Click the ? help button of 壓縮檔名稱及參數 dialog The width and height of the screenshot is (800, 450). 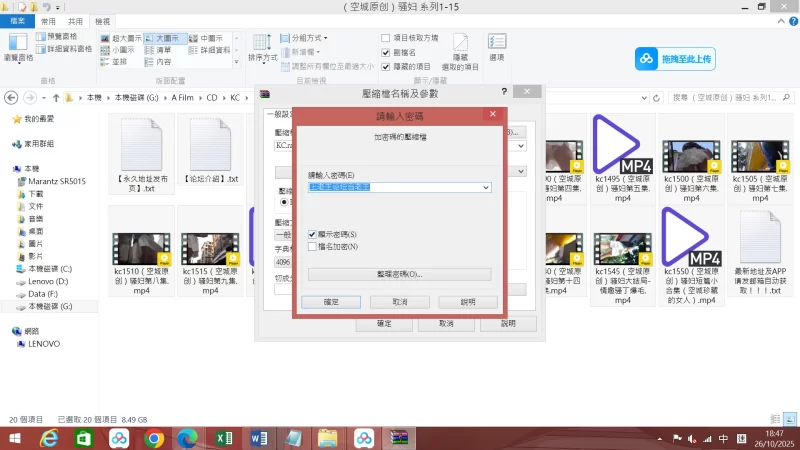click(504, 91)
